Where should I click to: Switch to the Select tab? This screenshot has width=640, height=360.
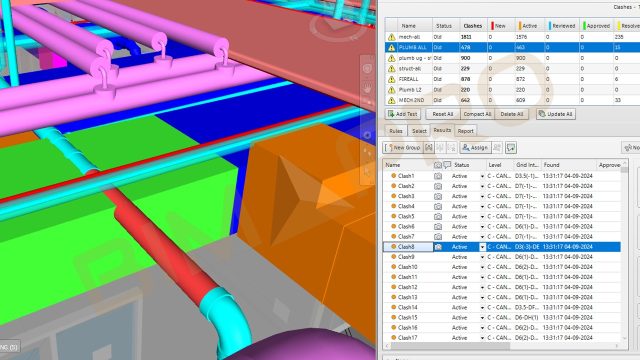coord(419,131)
